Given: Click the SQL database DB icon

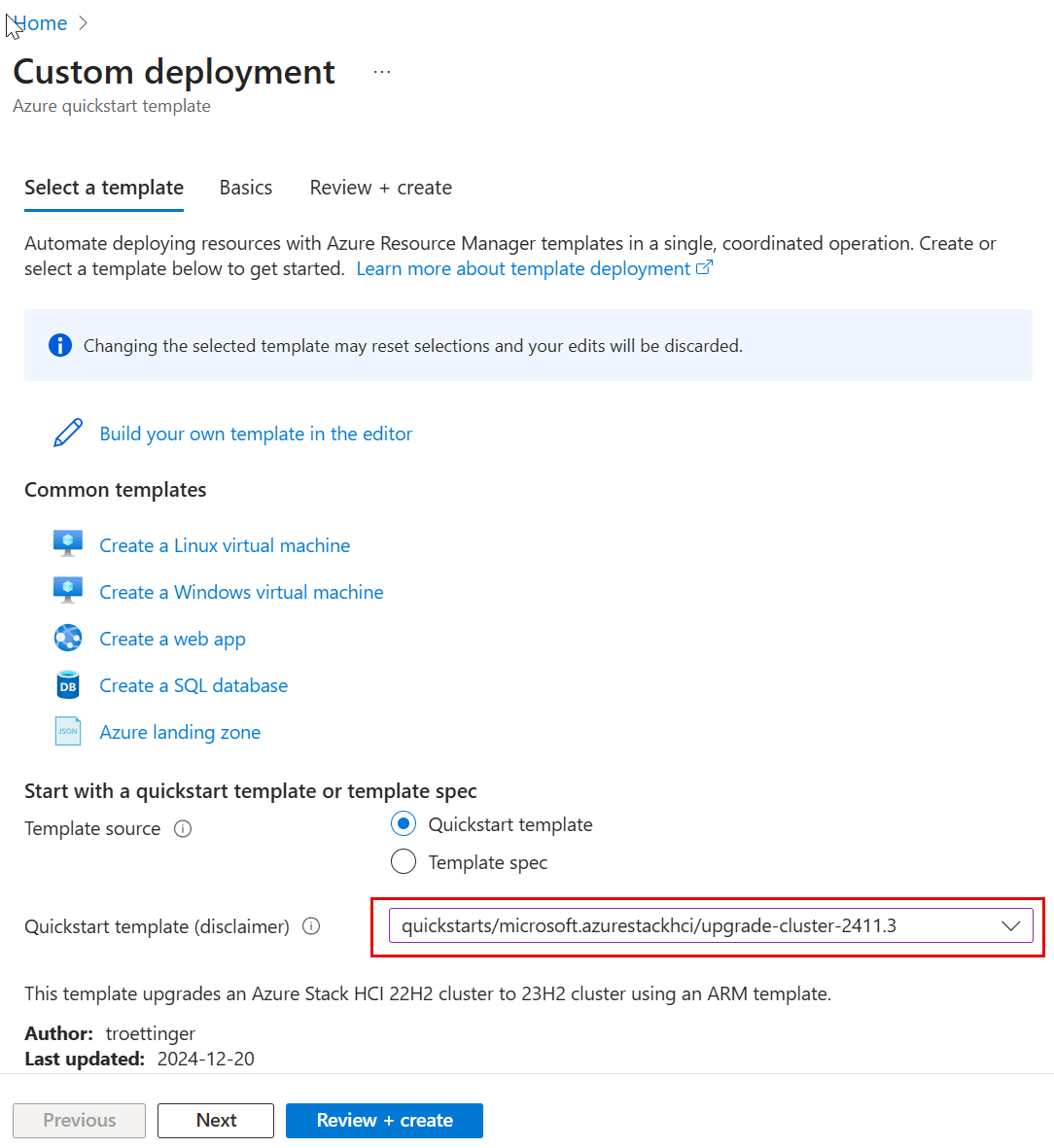Looking at the screenshot, I should (x=68, y=685).
